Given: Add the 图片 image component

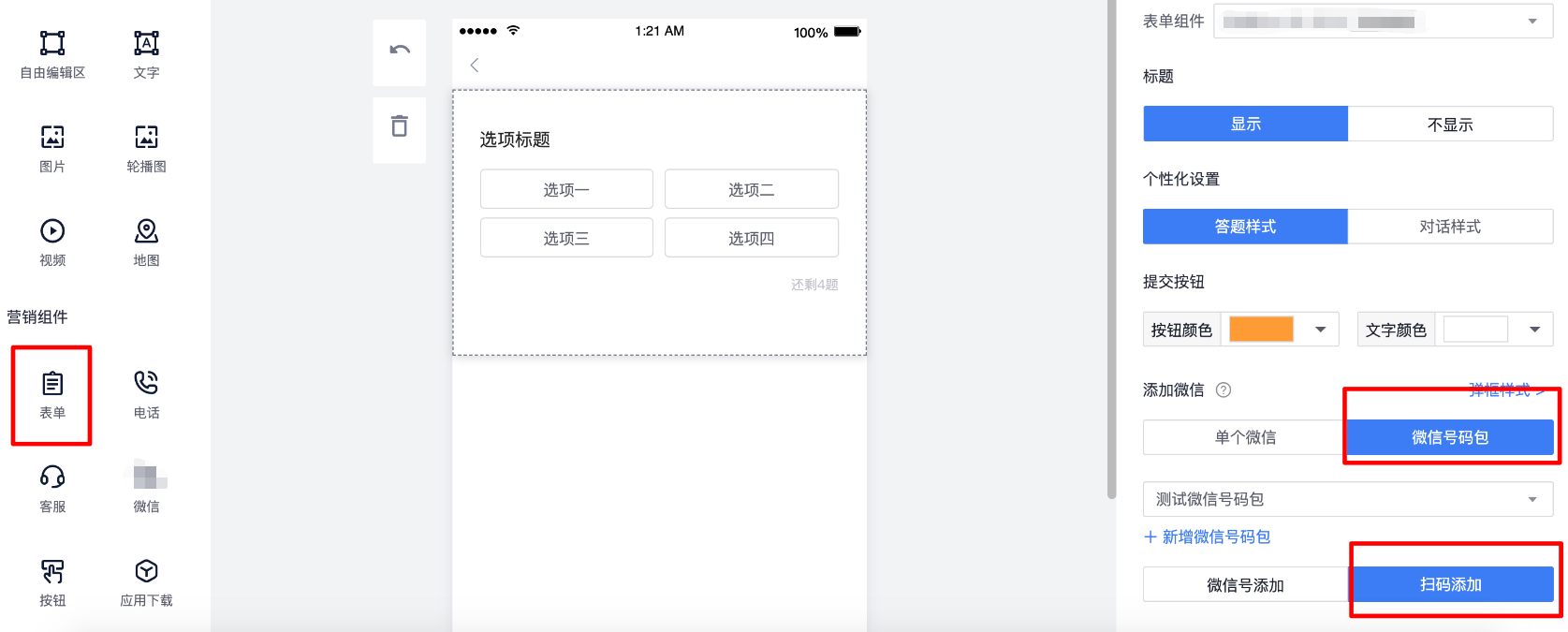Looking at the screenshot, I should [x=52, y=148].
